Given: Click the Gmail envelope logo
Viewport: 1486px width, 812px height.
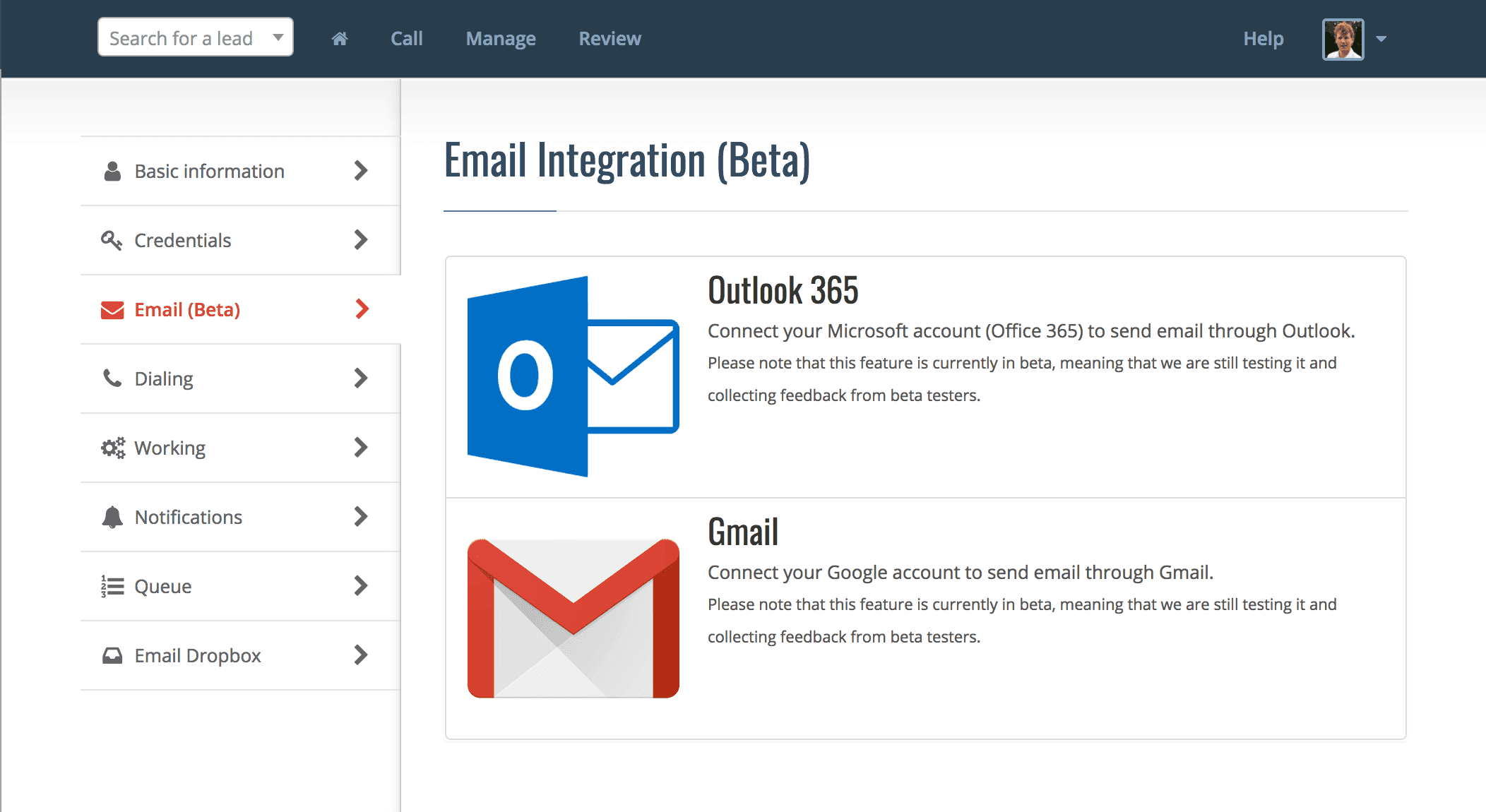Looking at the screenshot, I should pos(573,619).
